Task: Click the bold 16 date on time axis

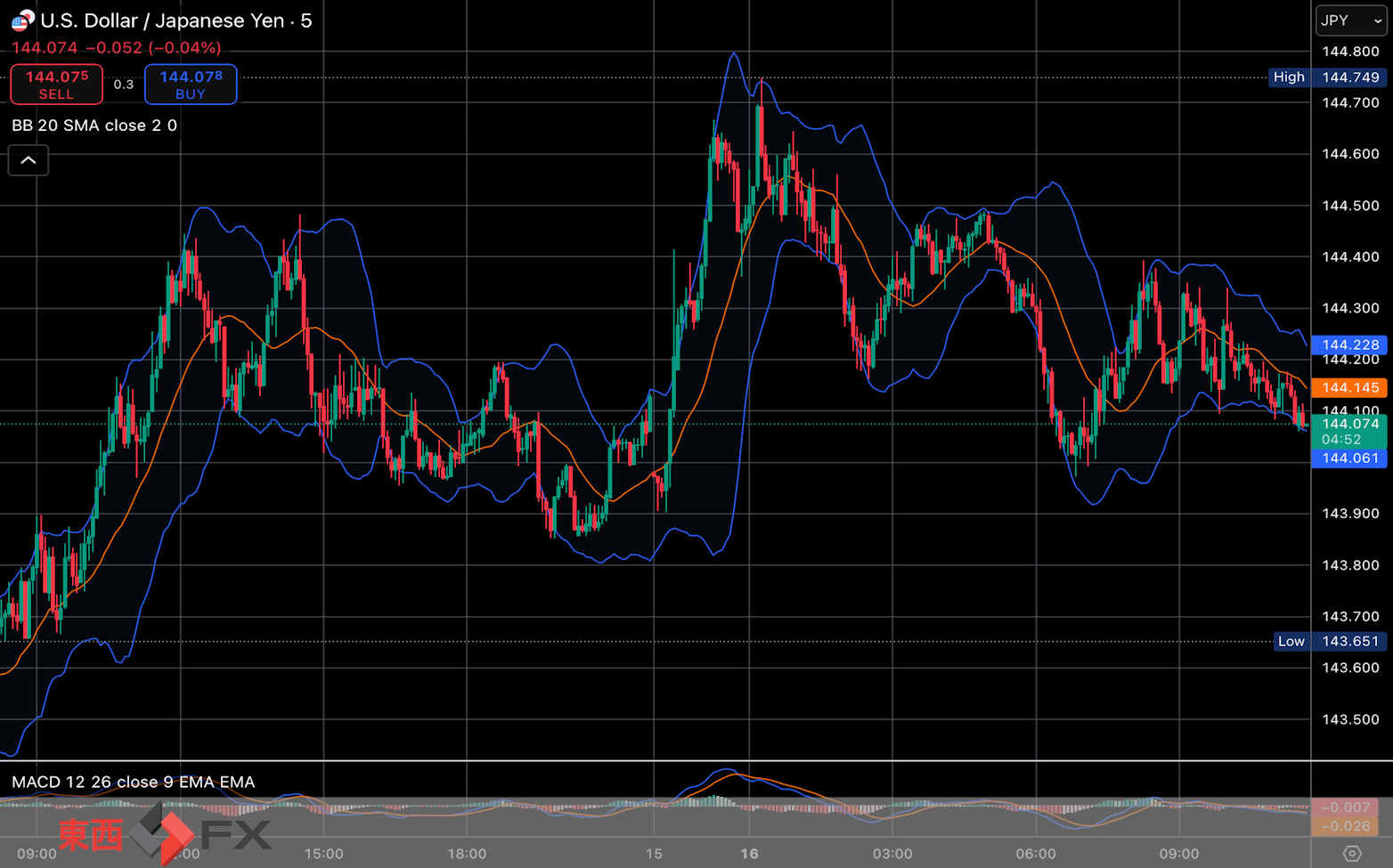Action: pos(749,854)
